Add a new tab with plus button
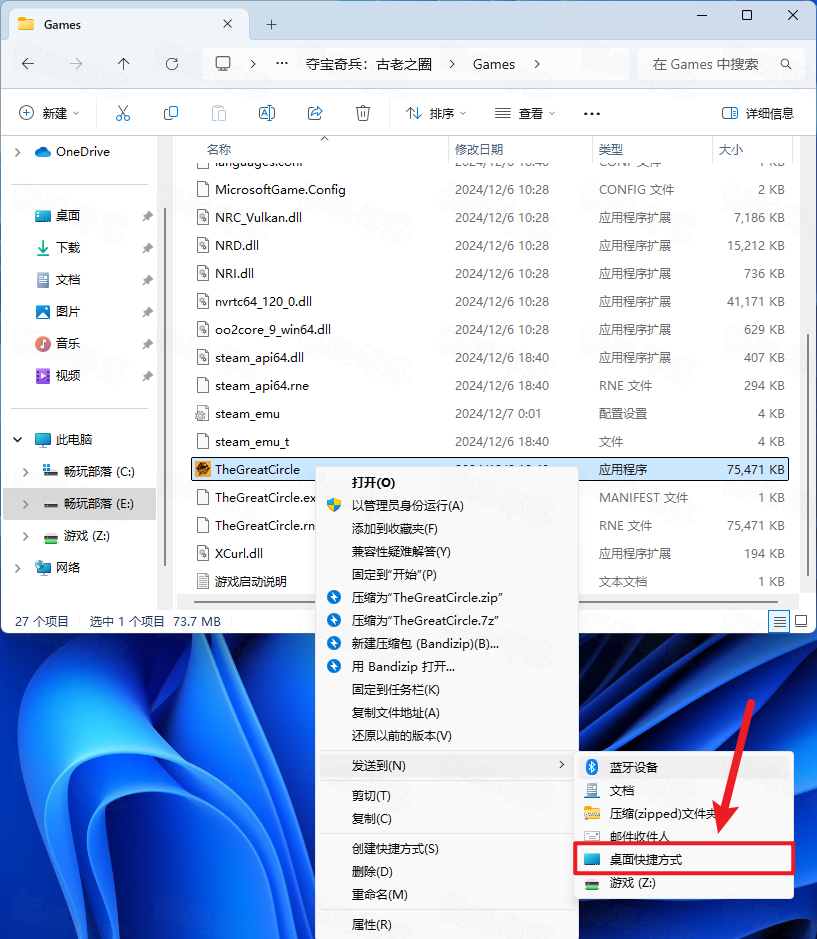The height and width of the screenshot is (939, 817). point(271,25)
